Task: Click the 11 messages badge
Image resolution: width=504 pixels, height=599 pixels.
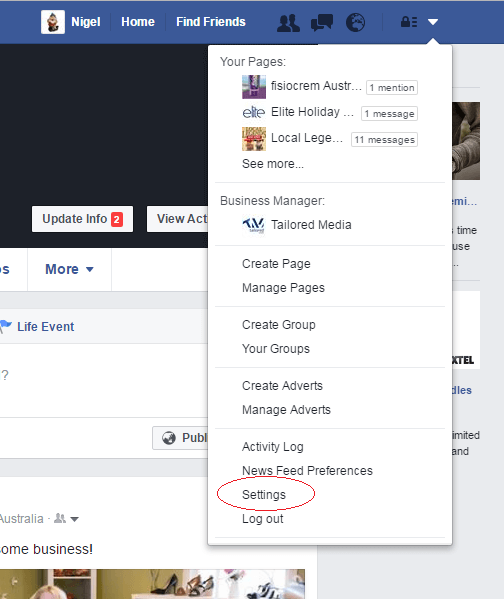Action: (384, 139)
